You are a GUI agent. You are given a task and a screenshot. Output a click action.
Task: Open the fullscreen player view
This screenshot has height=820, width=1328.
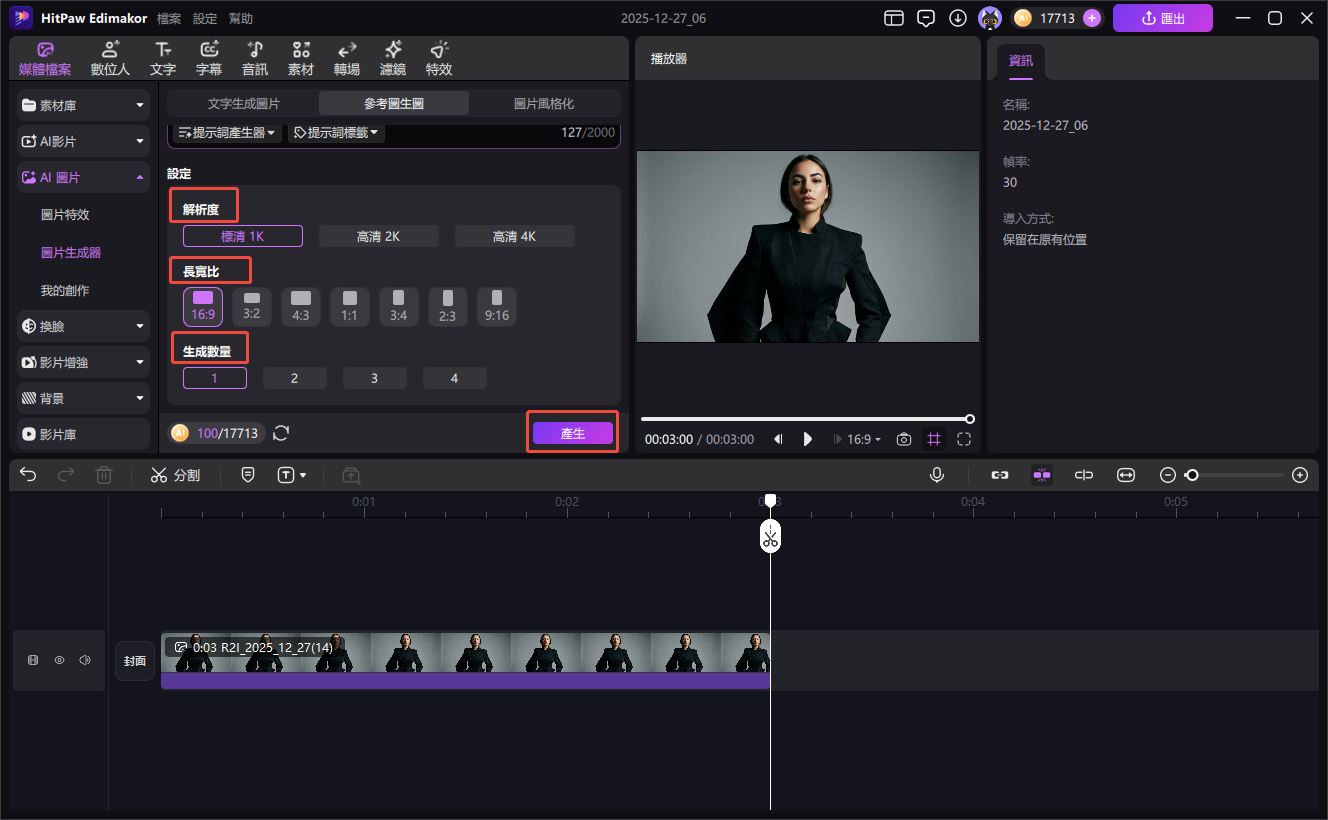click(x=964, y=439)
